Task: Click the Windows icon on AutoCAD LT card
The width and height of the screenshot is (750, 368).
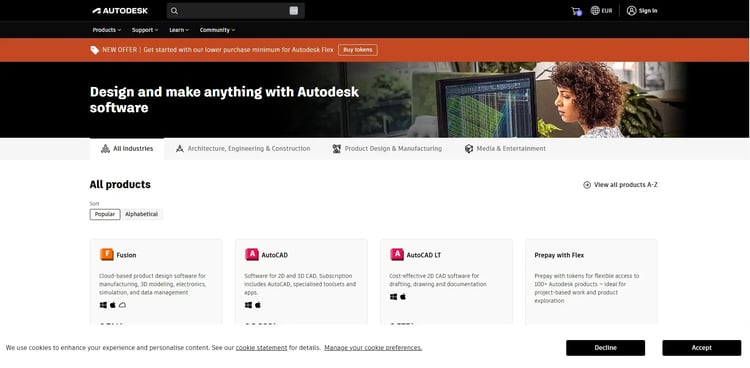Action: (394, 297)
